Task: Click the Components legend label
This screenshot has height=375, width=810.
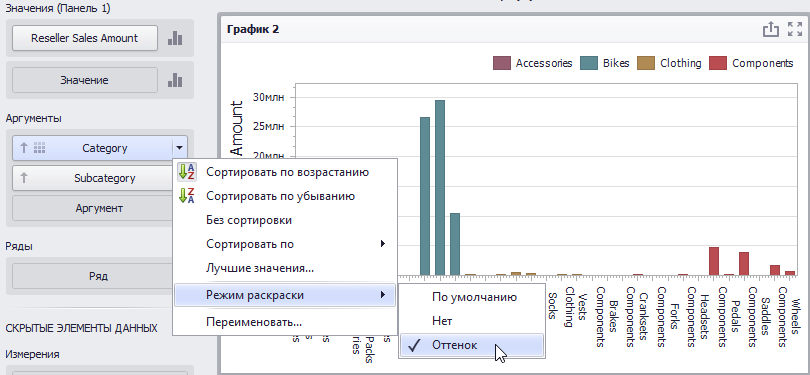Action: (762, 63)
